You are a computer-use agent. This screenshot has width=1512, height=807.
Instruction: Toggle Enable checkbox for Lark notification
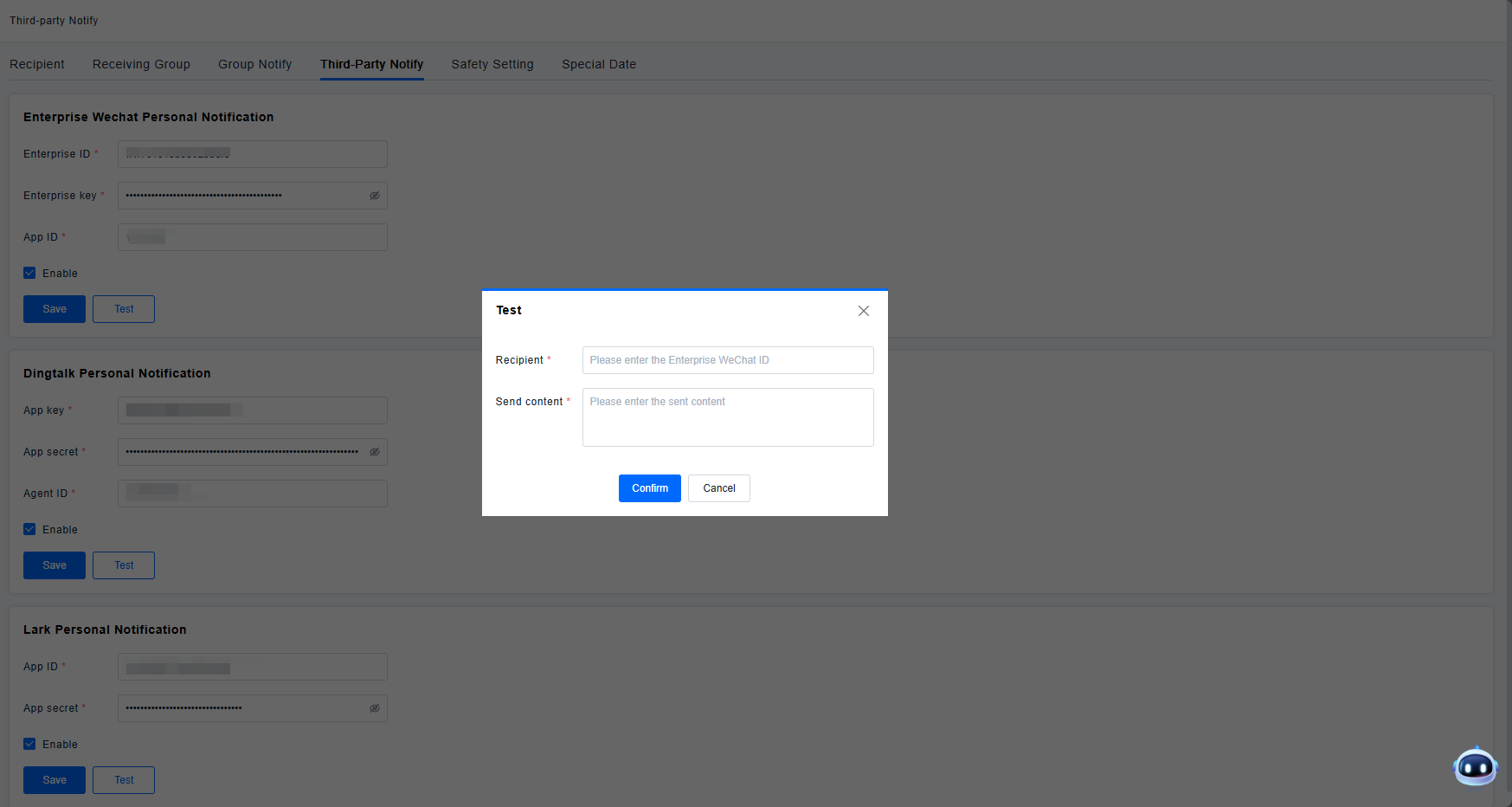coord(30,744)
